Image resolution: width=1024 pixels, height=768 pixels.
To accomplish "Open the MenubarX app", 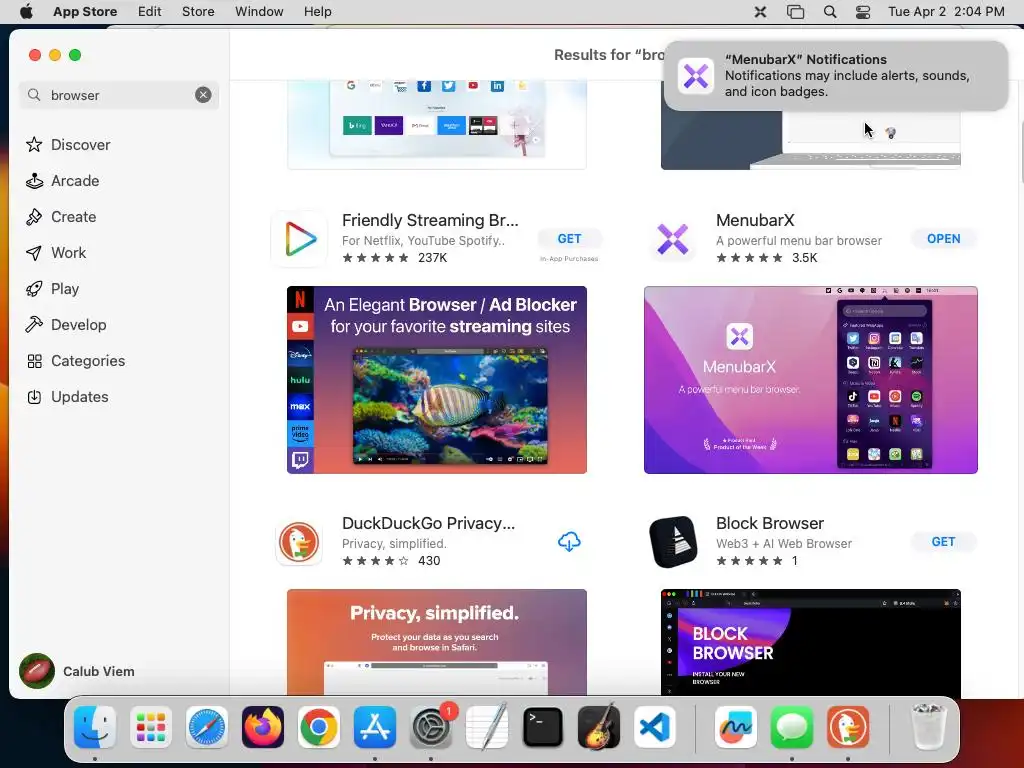I will point(943,238).
